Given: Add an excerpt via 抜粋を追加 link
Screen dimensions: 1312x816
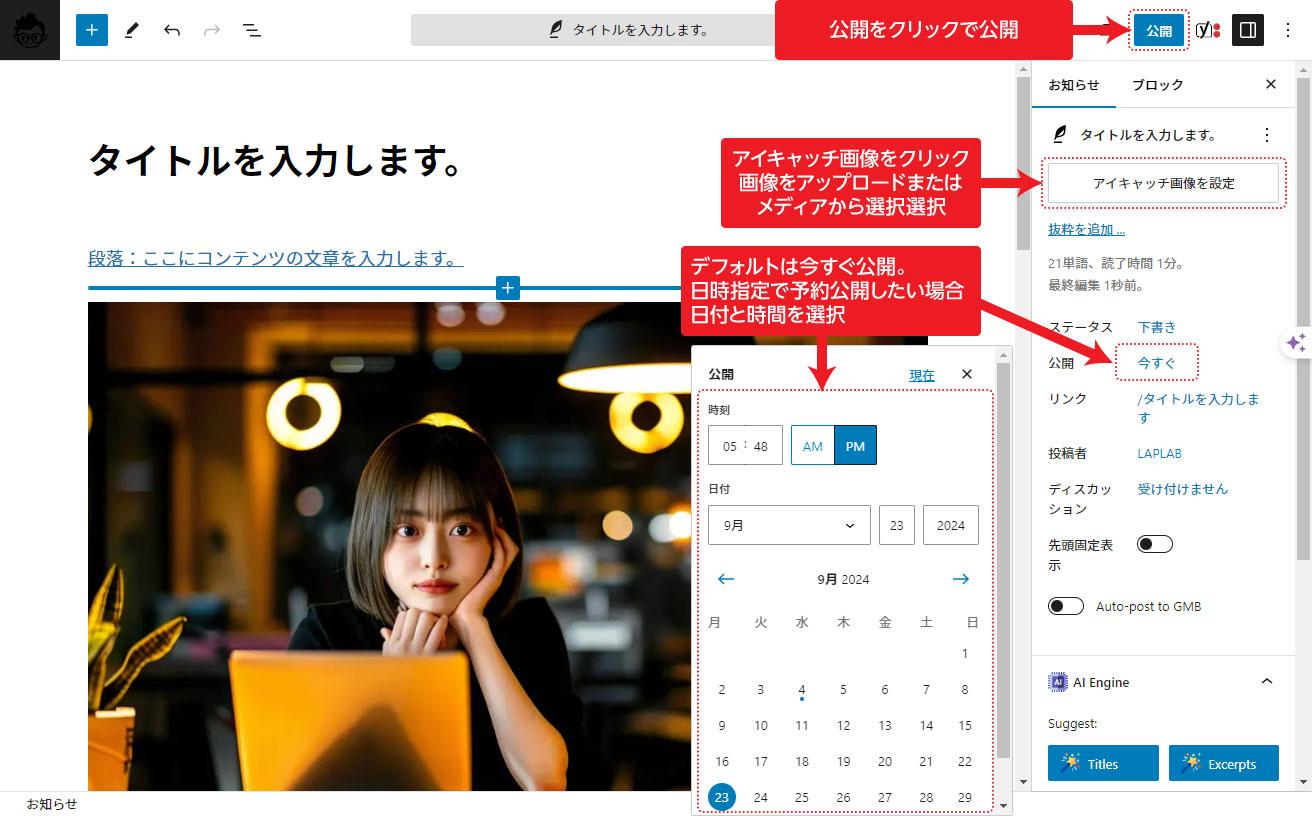Looking at the screenshot, I should (x=1084, y=229).
